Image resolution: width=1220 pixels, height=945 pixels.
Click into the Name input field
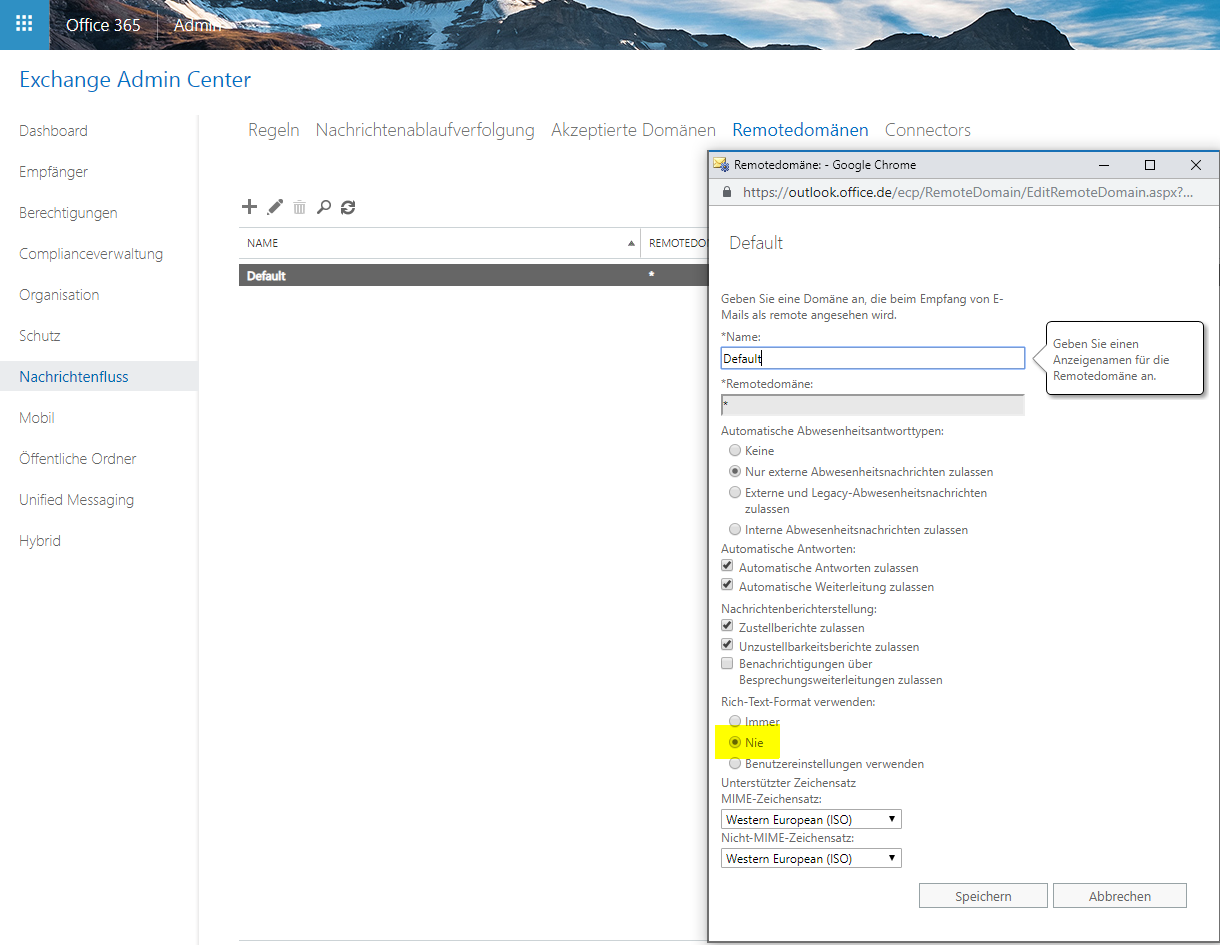(873, 358)
